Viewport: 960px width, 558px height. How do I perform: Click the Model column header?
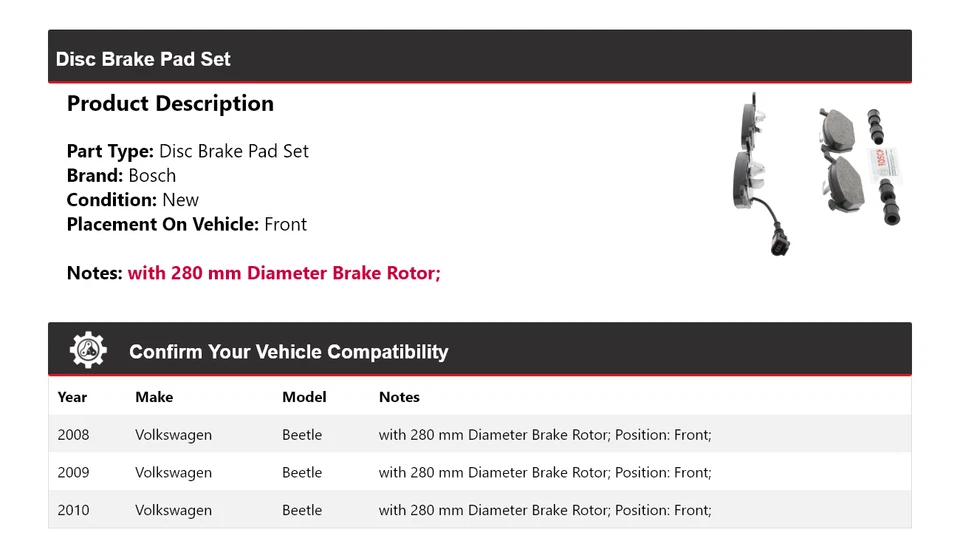[304, 397]
